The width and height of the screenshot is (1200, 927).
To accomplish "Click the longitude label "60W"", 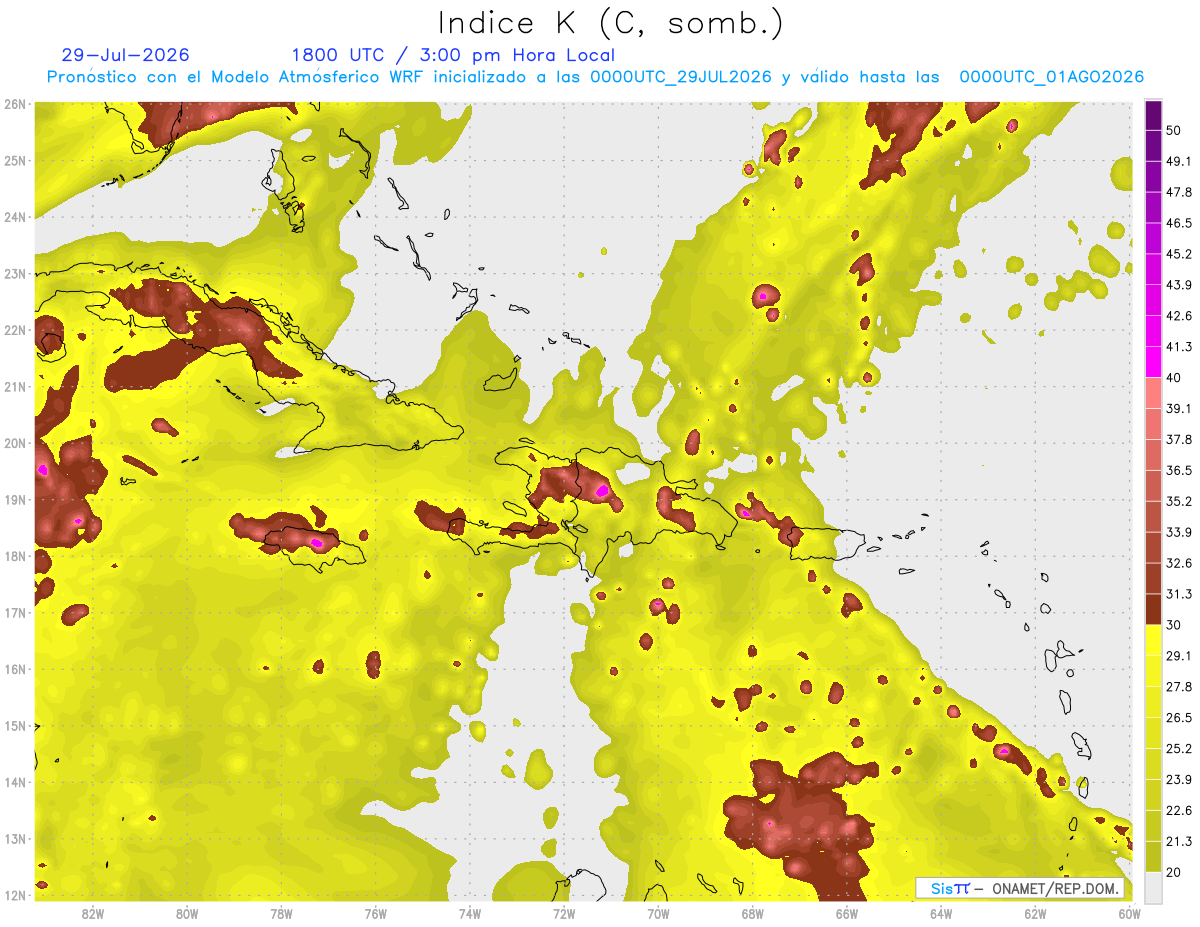I will click(x=1130, y=913).
